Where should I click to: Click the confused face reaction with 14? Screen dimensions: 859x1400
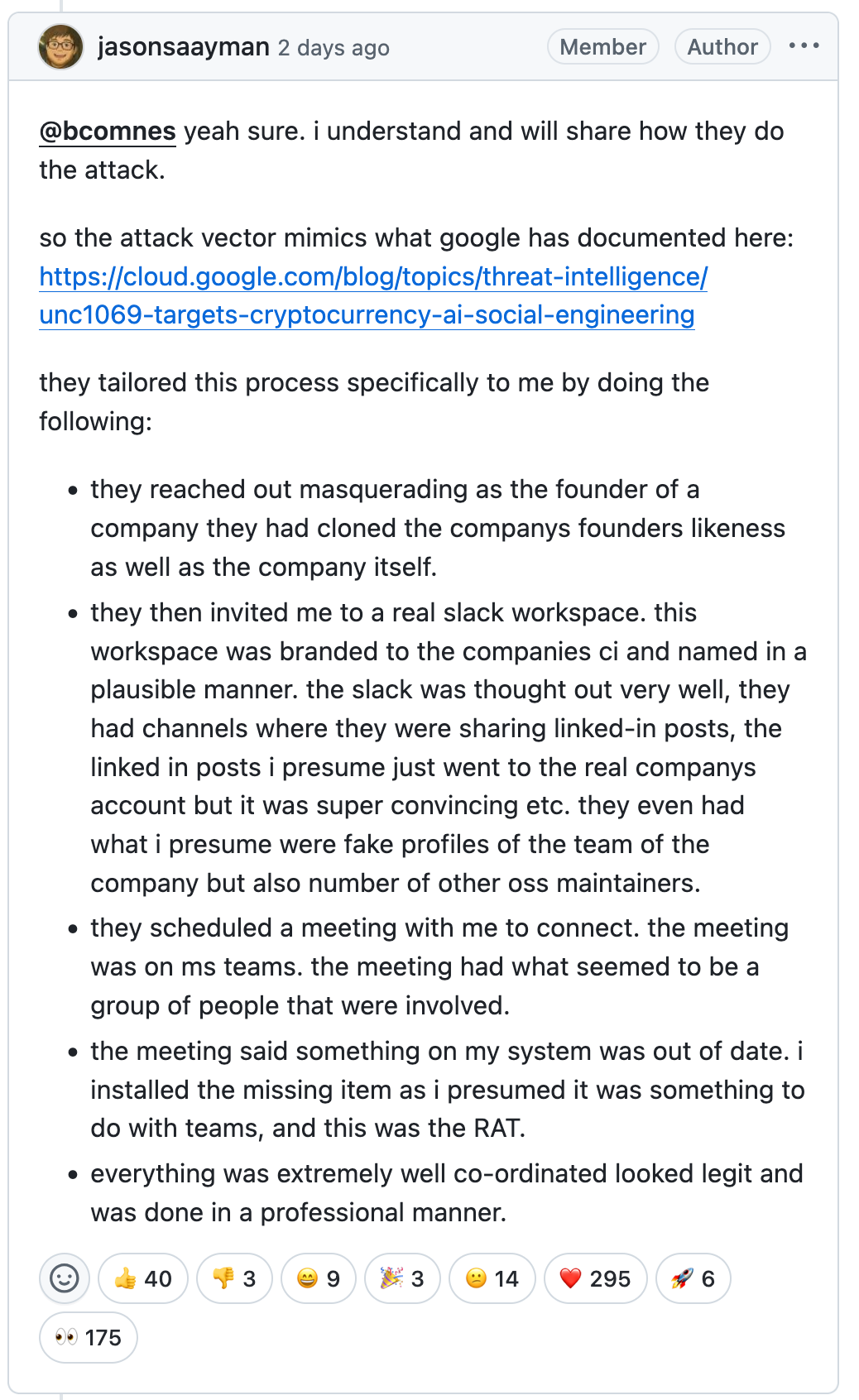[x=492, y=1278]
